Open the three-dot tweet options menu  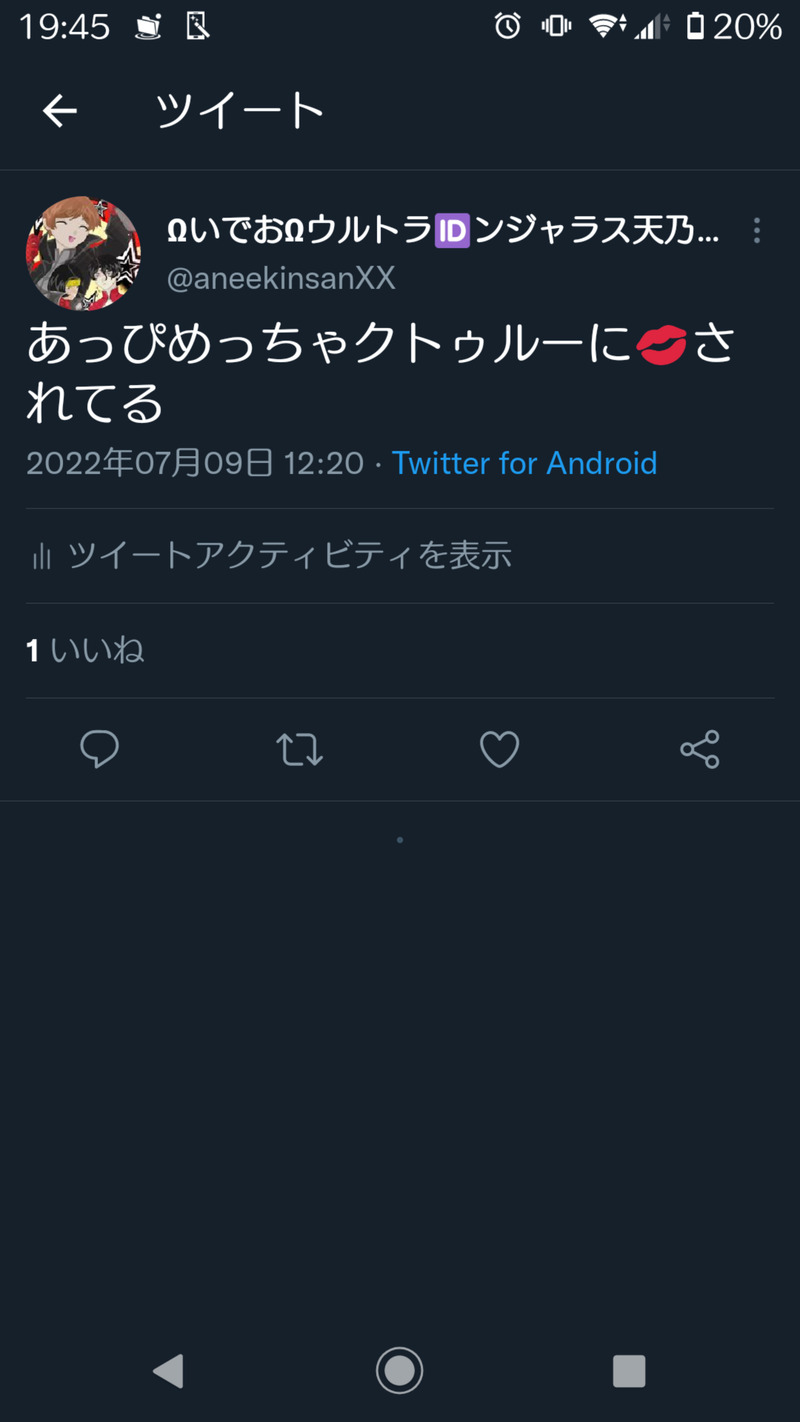click(757, 231)
